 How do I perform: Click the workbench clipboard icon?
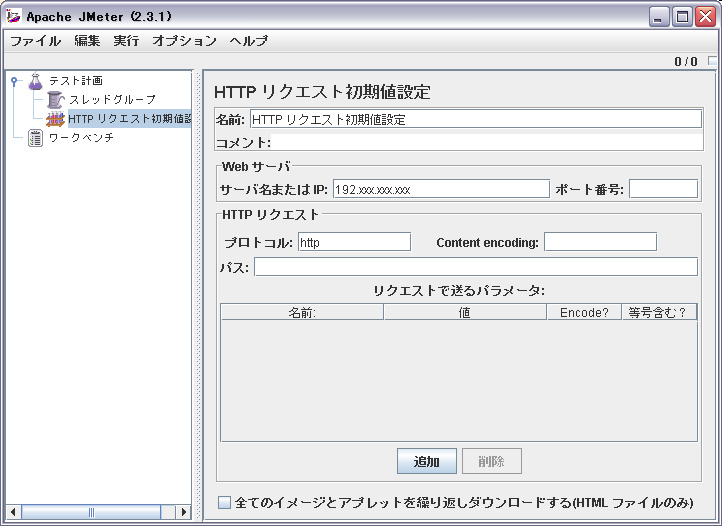click(x=36, y=138)
